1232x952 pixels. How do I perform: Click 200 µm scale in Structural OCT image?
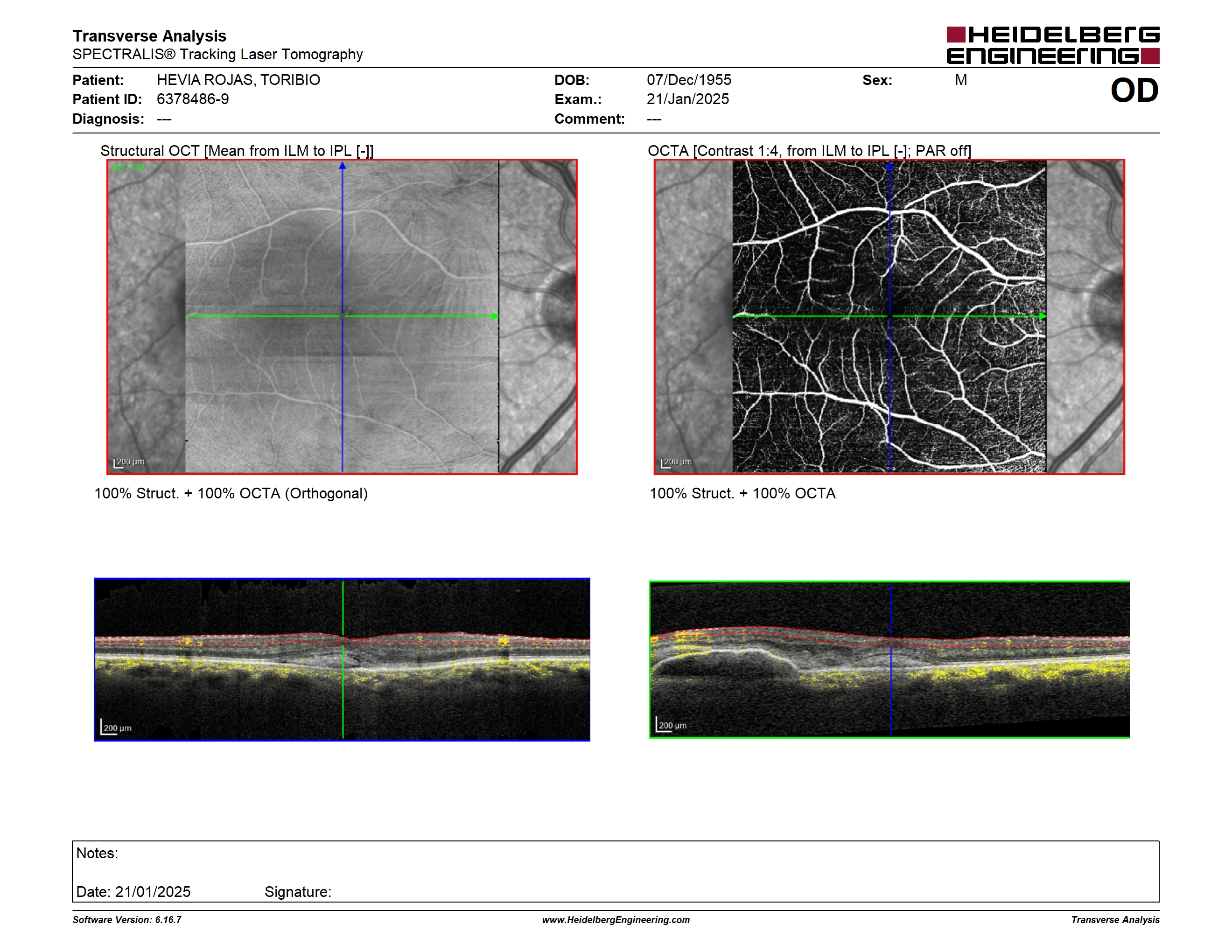point(129,462)
